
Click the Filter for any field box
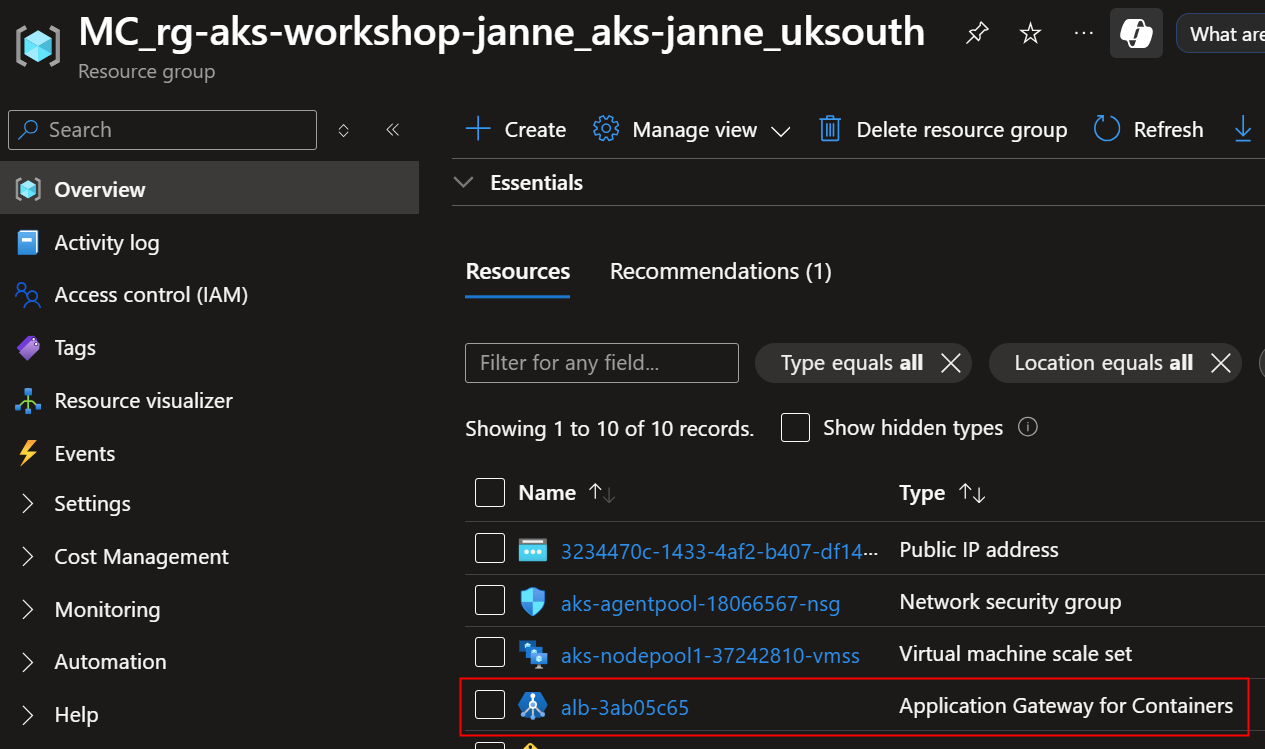[x=602, y=363]
